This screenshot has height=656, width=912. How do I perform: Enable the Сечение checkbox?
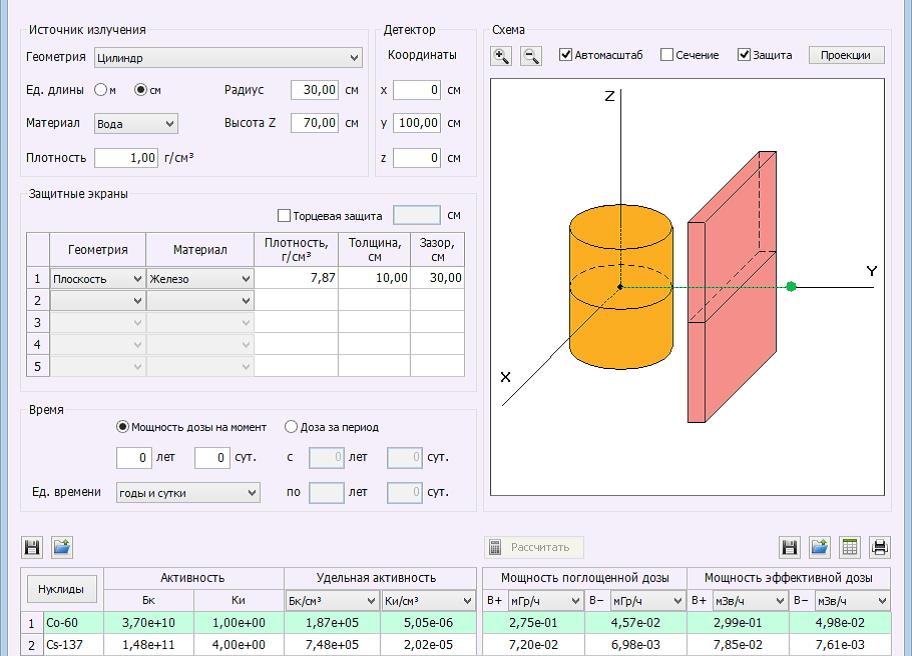coord(667,55)
